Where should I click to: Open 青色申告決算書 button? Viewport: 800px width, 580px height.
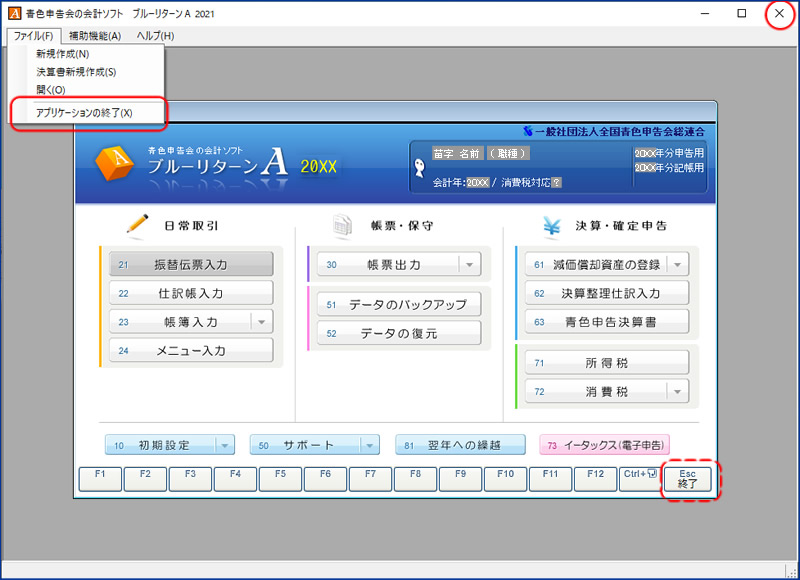(x=607, y=322)
